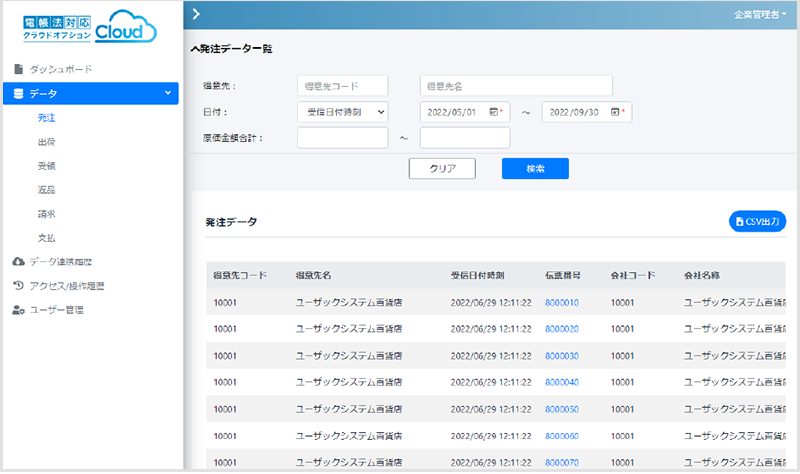Open ユーザー管理 page

click(x=57, y=310)
